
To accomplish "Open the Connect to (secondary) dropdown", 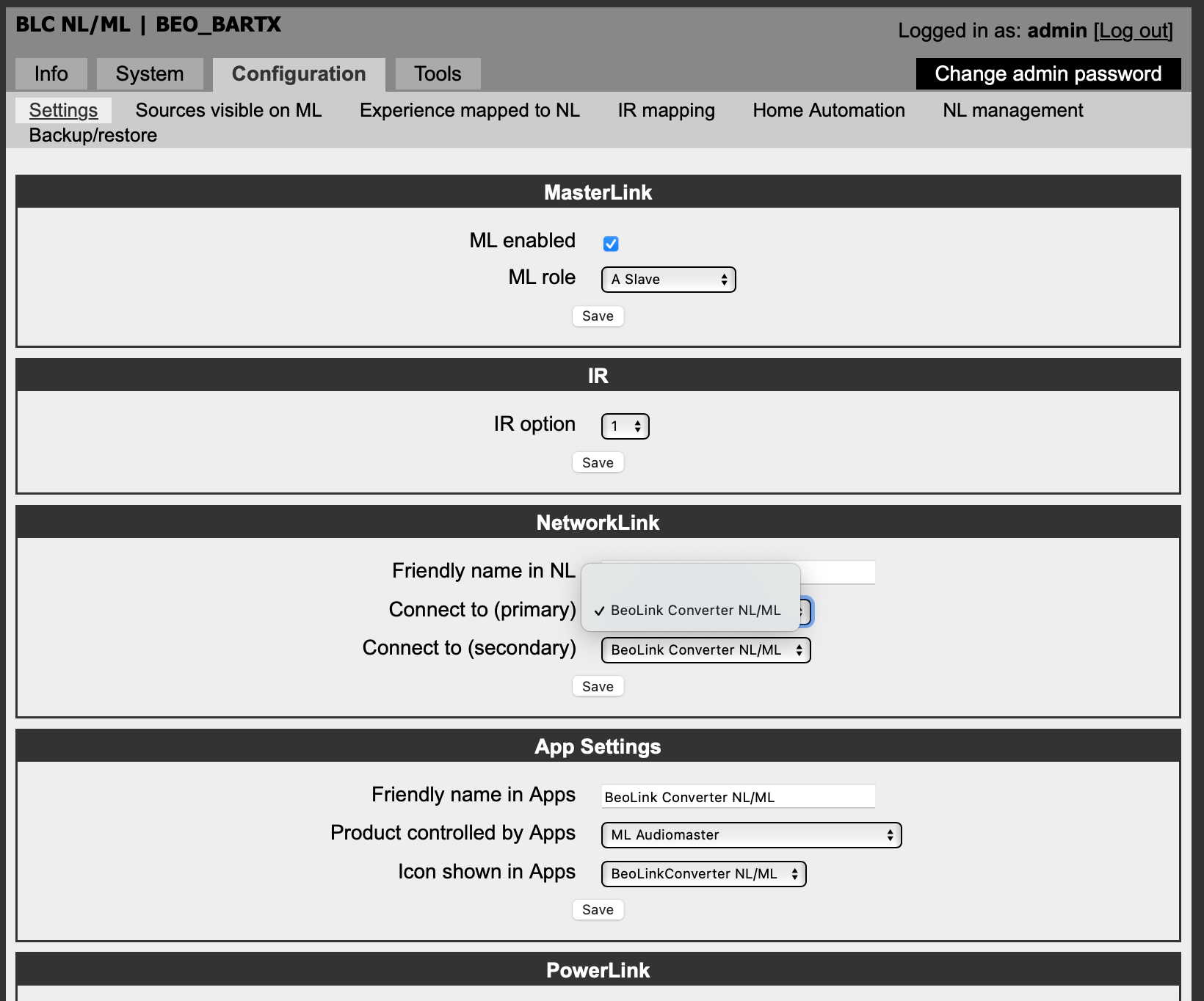I will click(706, 650).
